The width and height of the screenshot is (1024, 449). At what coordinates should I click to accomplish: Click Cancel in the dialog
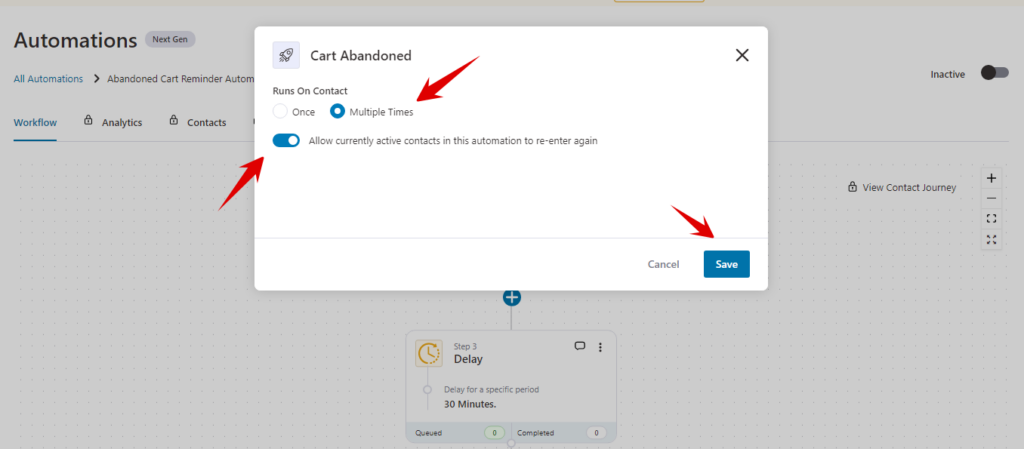pyautogui.click(x=664, y=264)
